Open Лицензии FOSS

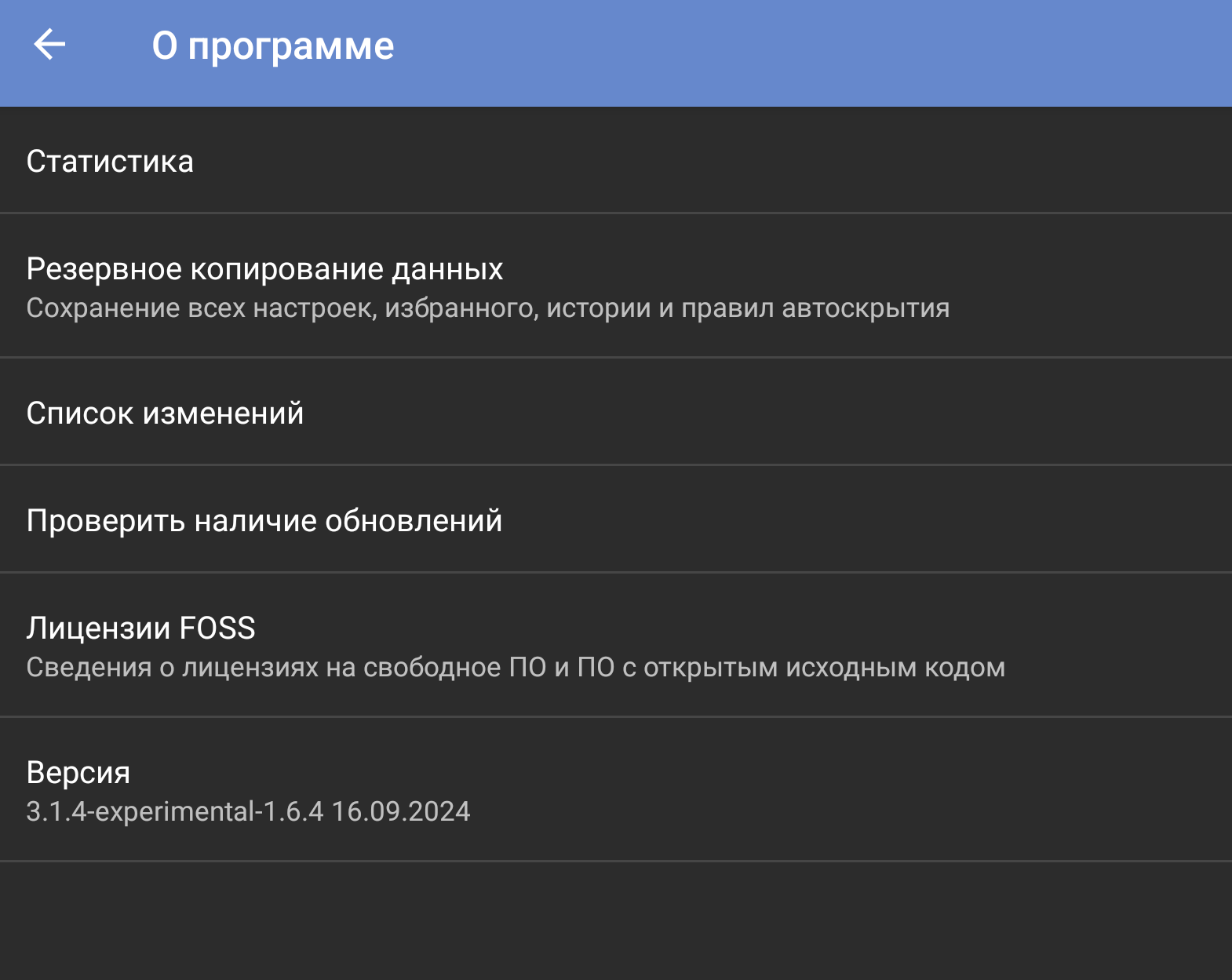pos(616,645)
